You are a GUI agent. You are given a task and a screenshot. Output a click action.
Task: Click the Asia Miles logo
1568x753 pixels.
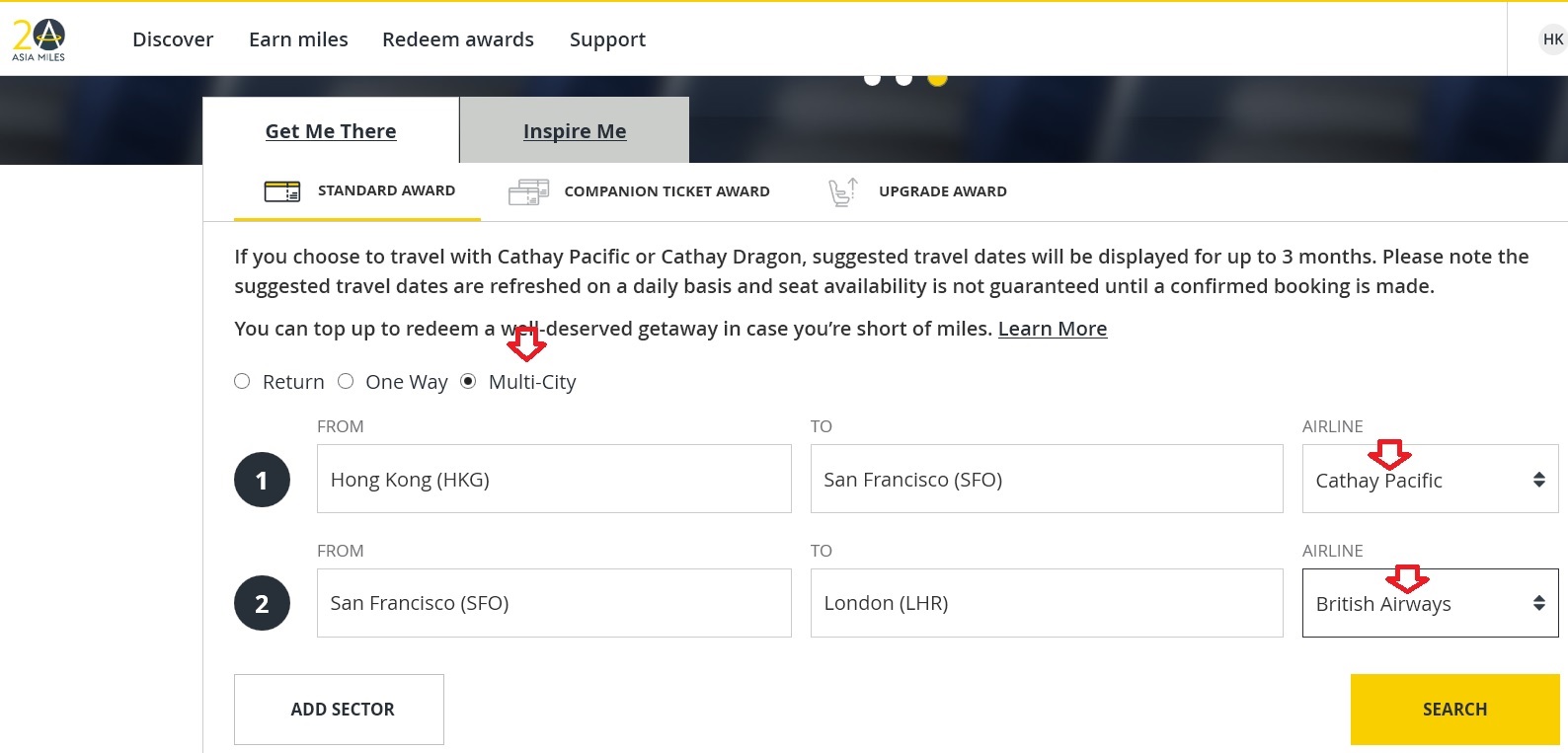[x=39, y=39]
